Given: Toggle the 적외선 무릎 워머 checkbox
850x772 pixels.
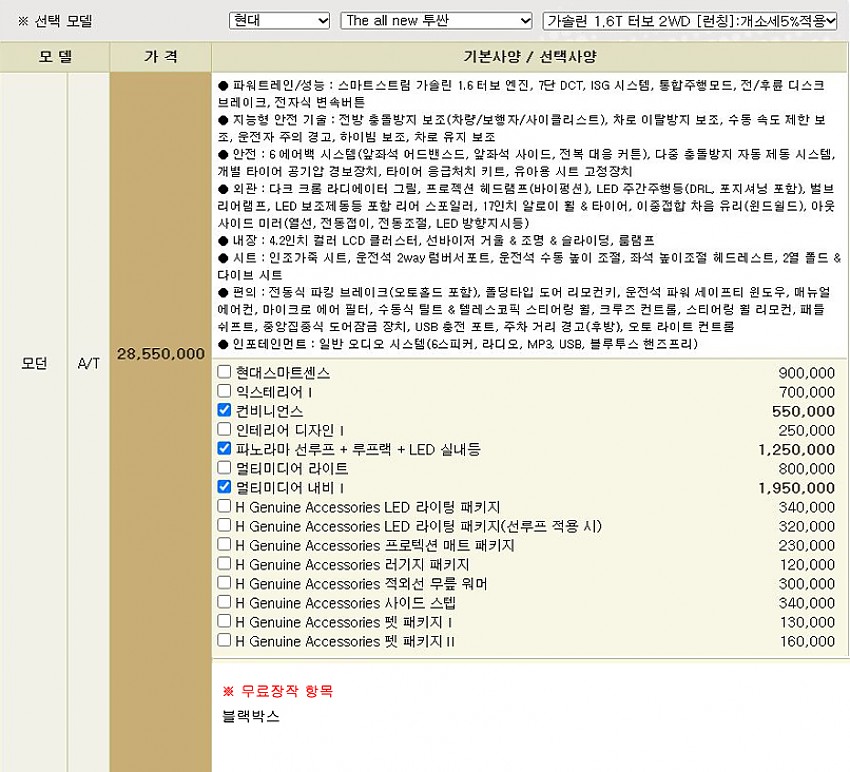Looking at the screenshot, I should click(224, 583).
